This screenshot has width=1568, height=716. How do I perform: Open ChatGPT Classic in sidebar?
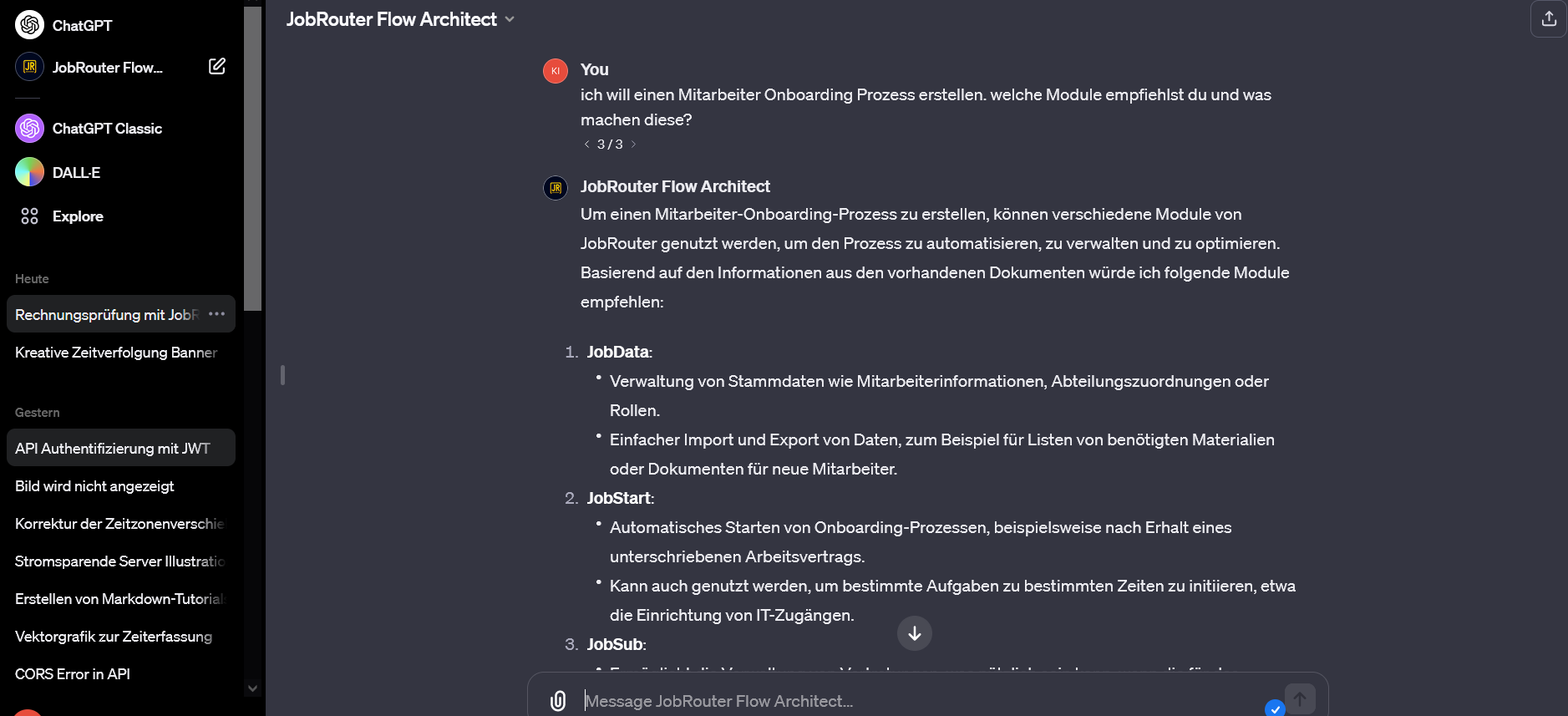click(x=107, y=129)
